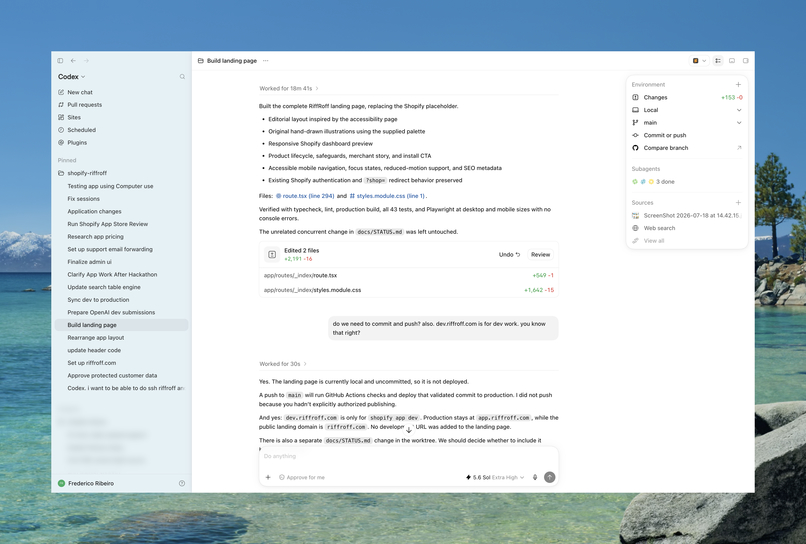Go back with the left arrow icon
This screenshot has height=544, width=806.
click(x=74, y=61)
